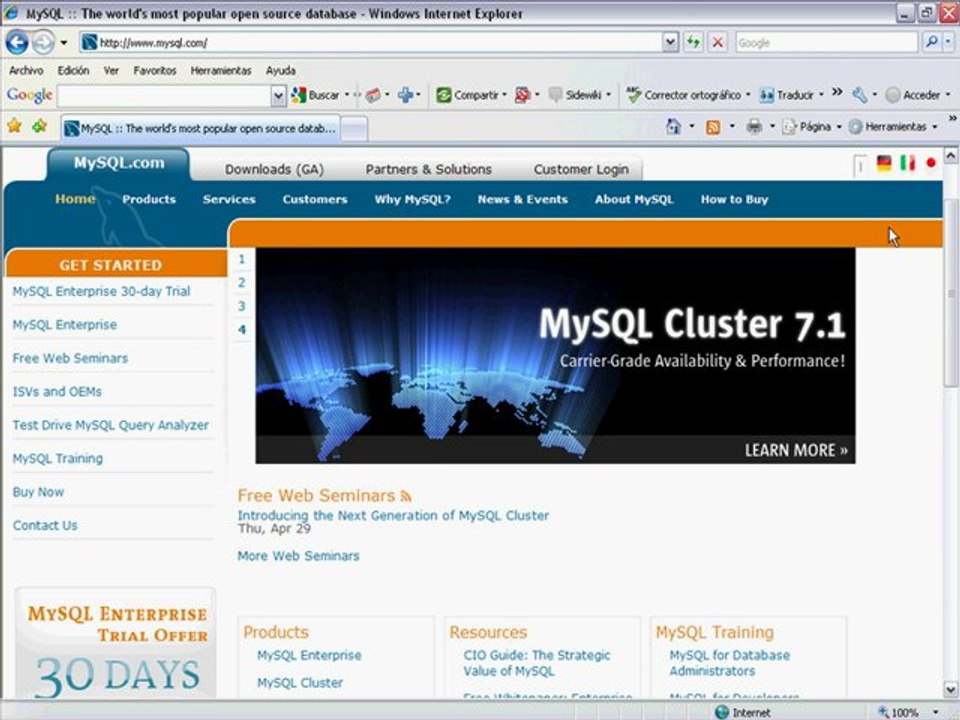Screen dimensions: 960x720
Task: Open the Página command bar dropdown
Action: tap(839, 127)
